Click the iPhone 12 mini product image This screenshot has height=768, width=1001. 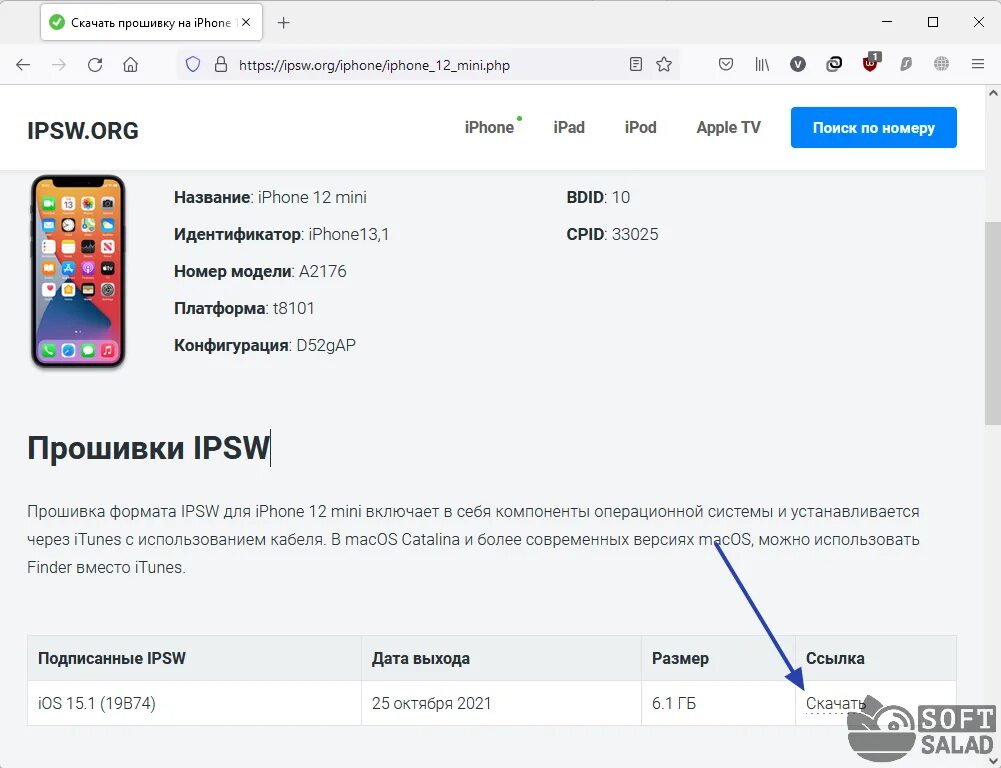click(78, 271)
